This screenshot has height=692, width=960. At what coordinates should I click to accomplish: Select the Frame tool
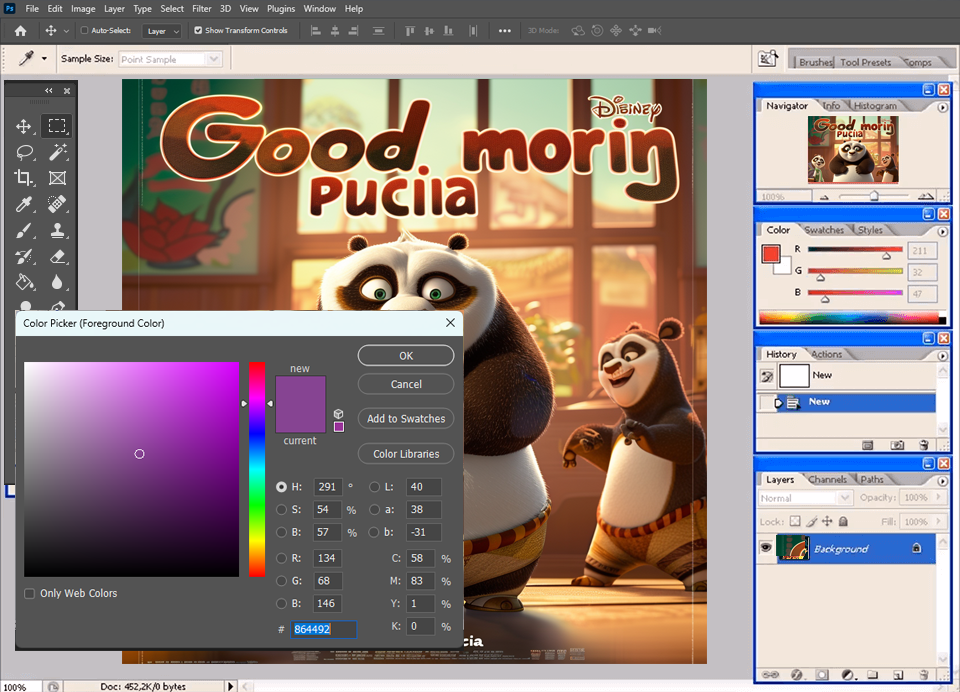point(58,178)
